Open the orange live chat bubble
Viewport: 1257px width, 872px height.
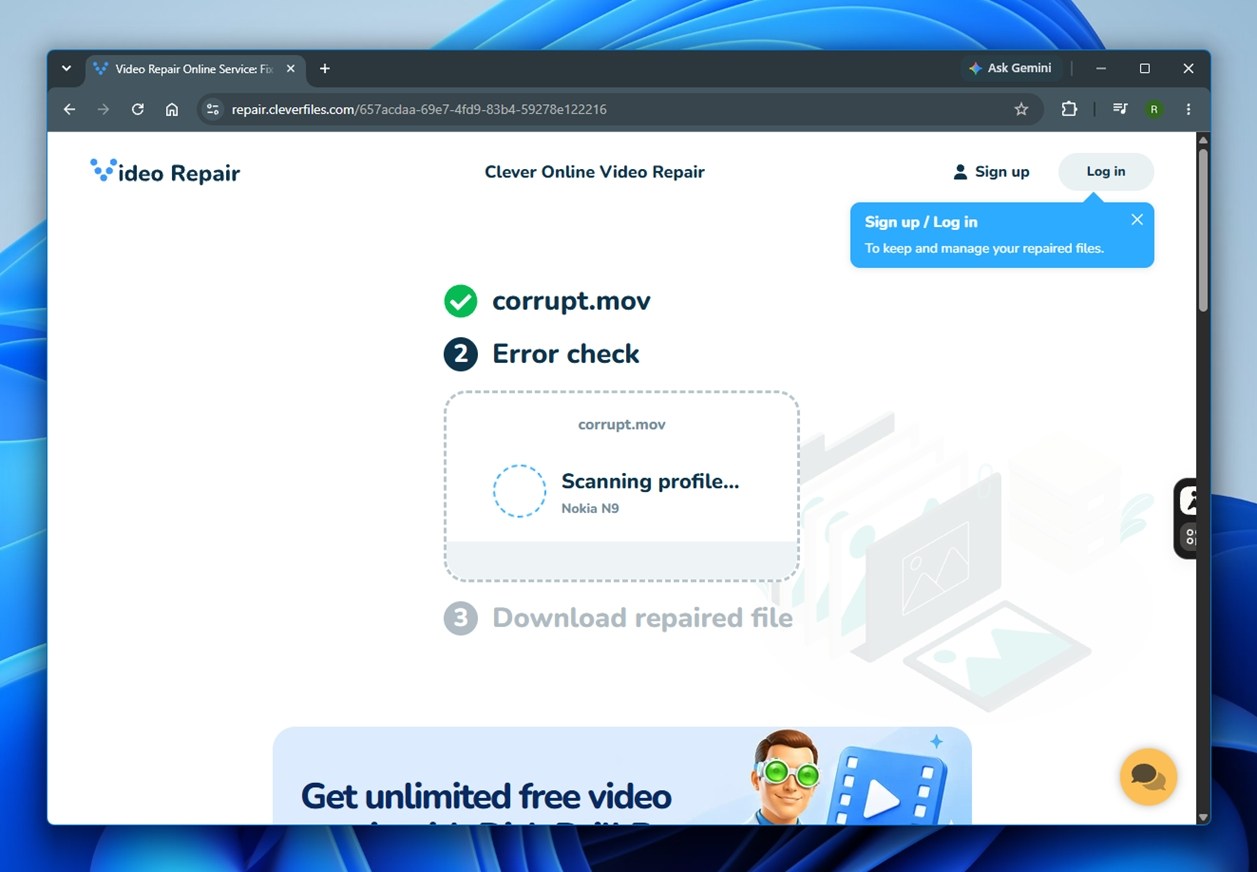1148,777
